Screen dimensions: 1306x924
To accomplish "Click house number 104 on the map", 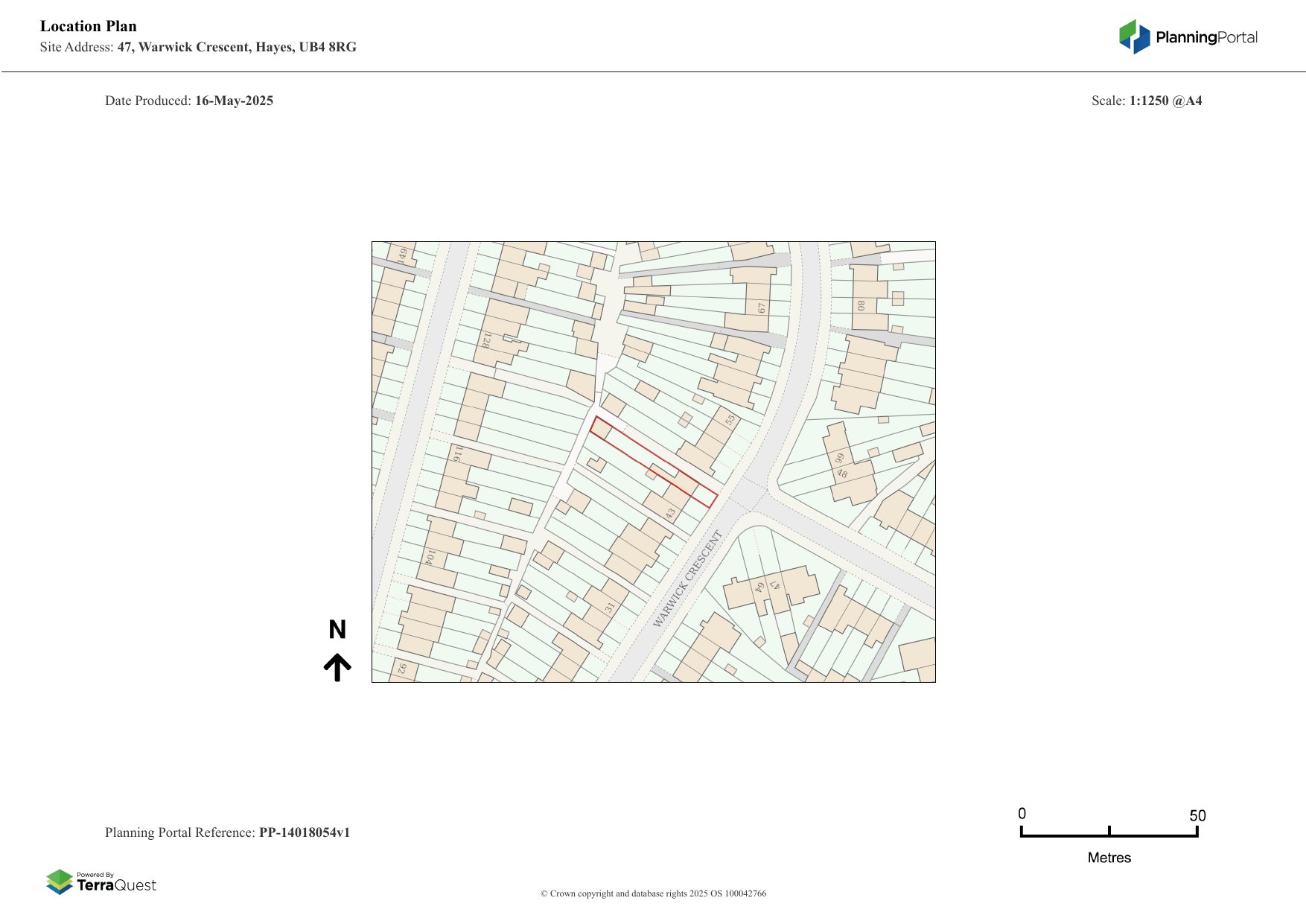I will [430, 557].
